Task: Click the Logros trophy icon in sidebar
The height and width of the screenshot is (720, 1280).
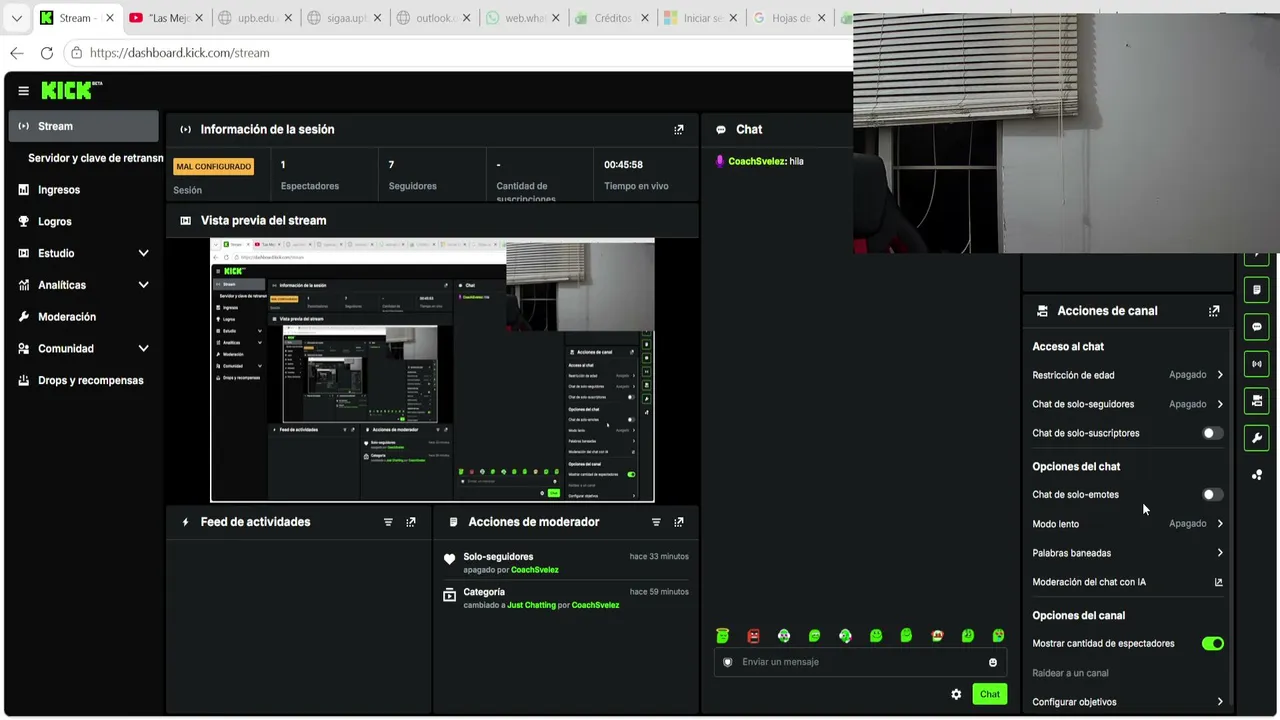Action: coord(24,222)
